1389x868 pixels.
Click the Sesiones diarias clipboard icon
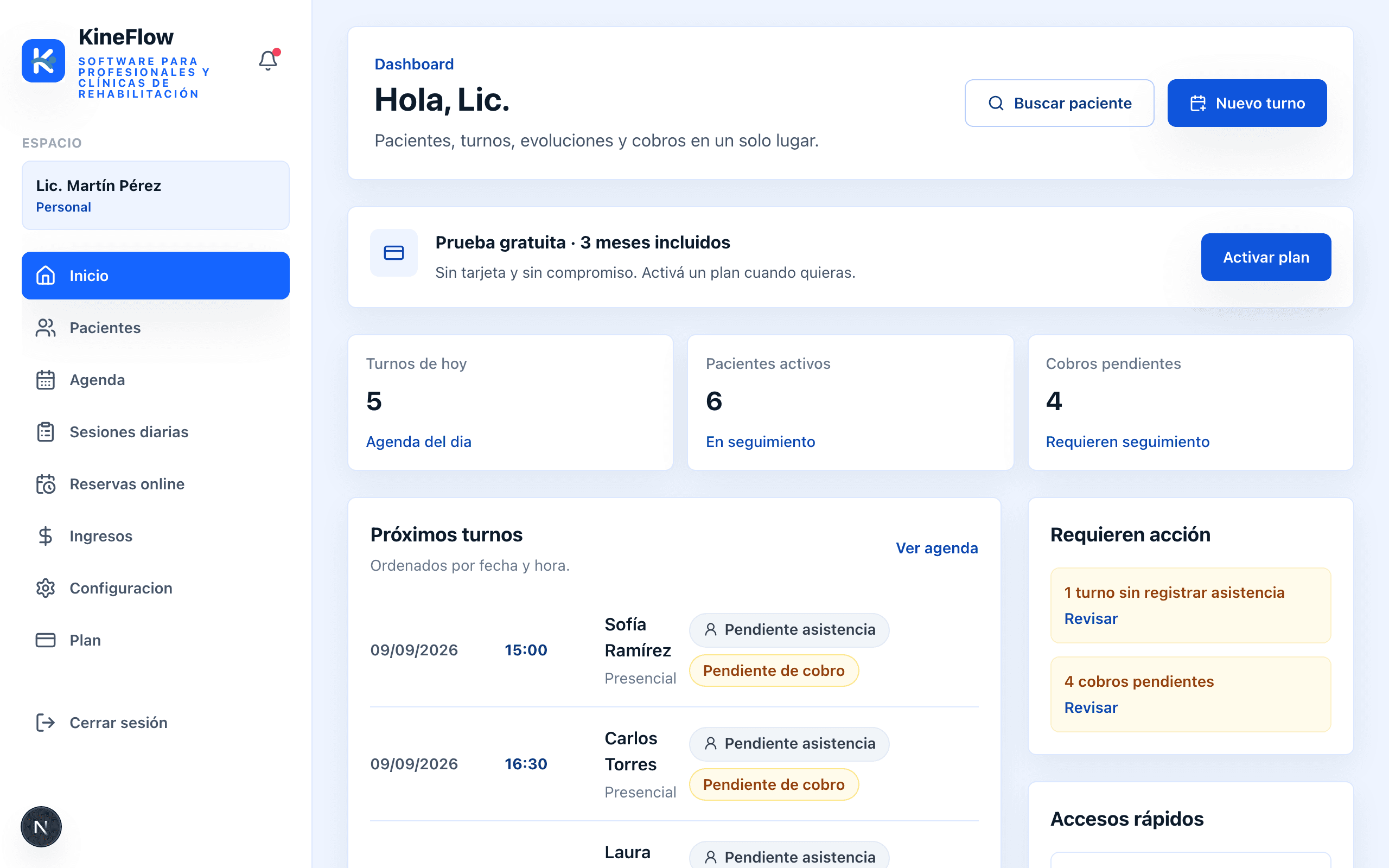46,432
